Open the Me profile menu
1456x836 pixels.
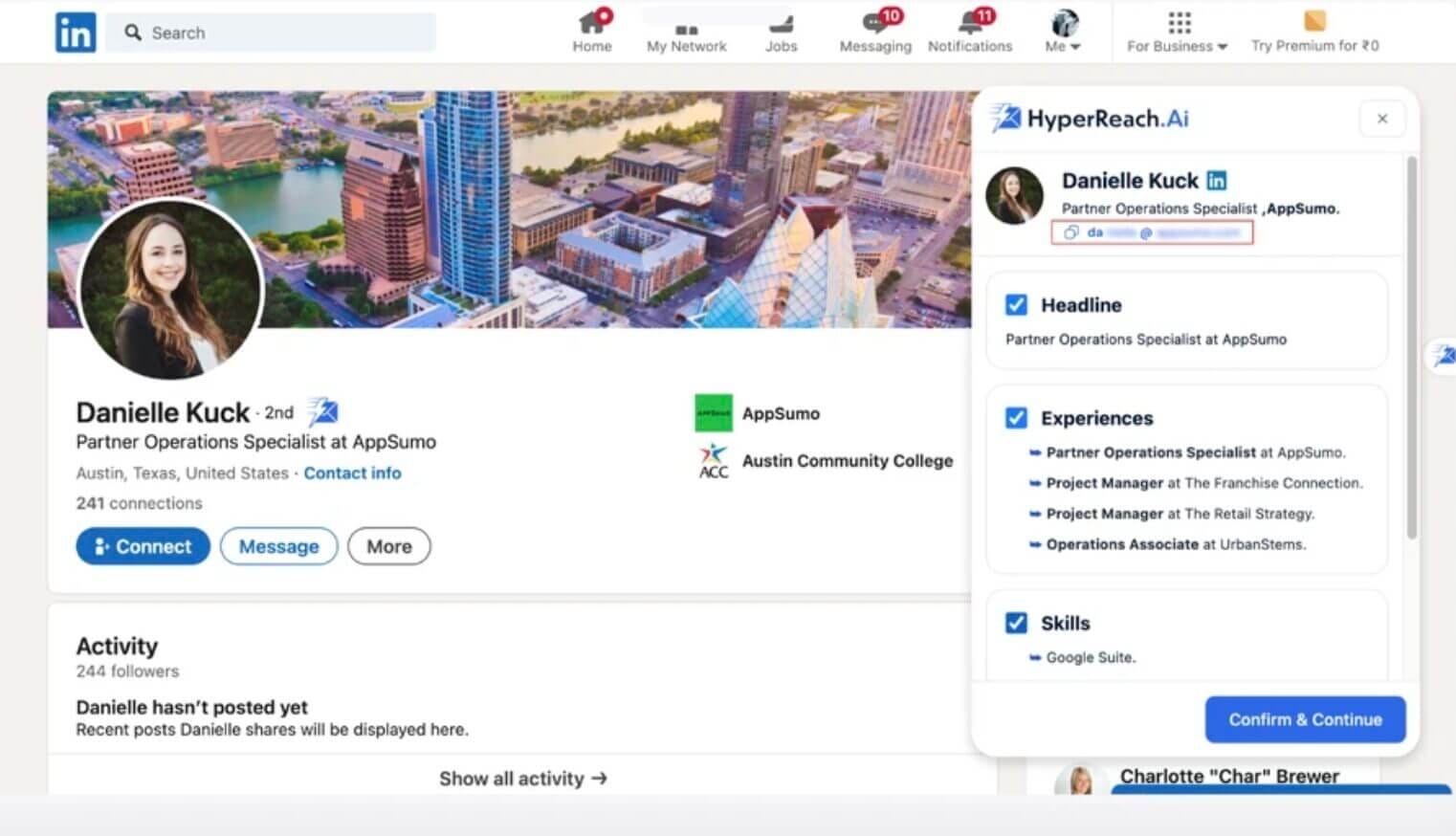[x=1063, y=32]
